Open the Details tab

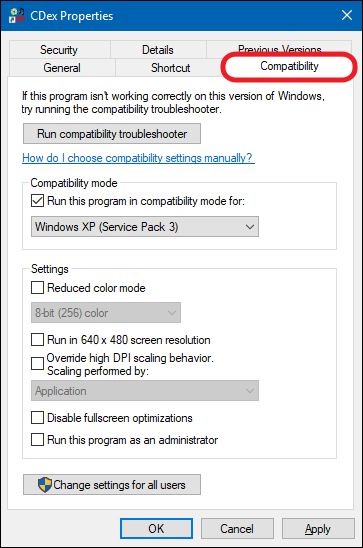pos(158,50)
